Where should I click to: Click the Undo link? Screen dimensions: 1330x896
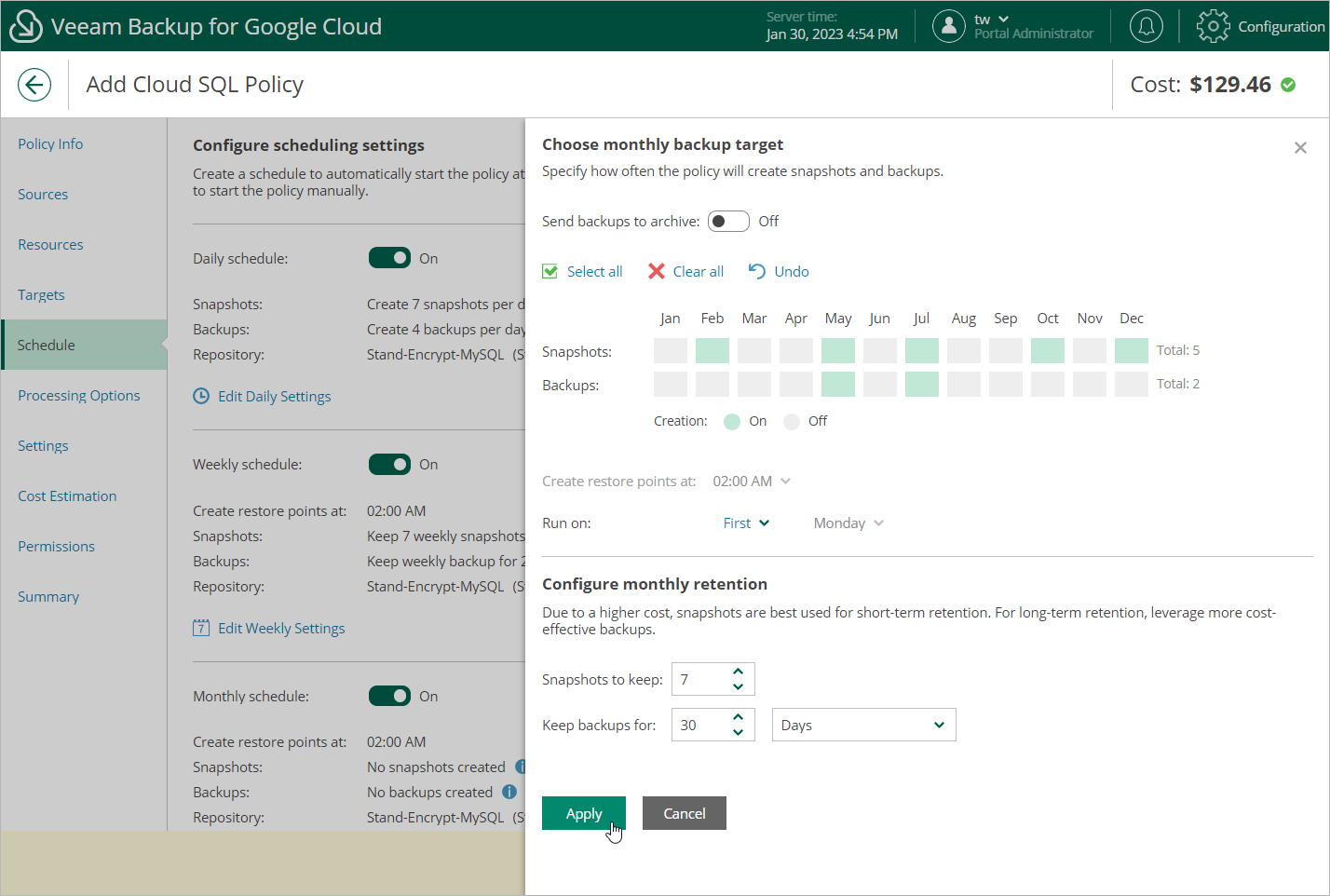pos(792,271)
